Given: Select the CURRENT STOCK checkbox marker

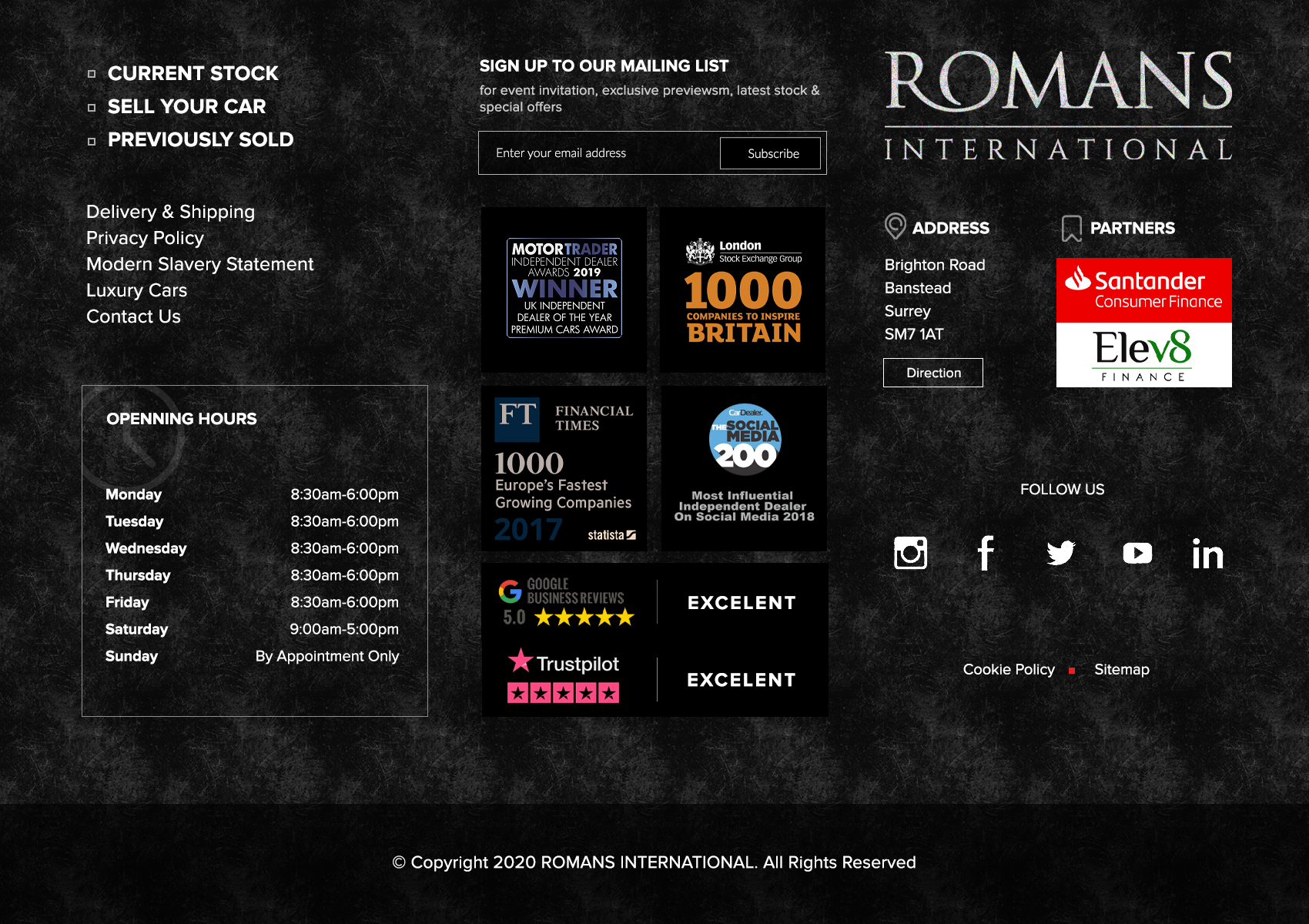Looking at the screenshot, I should (x=93, y=73).
